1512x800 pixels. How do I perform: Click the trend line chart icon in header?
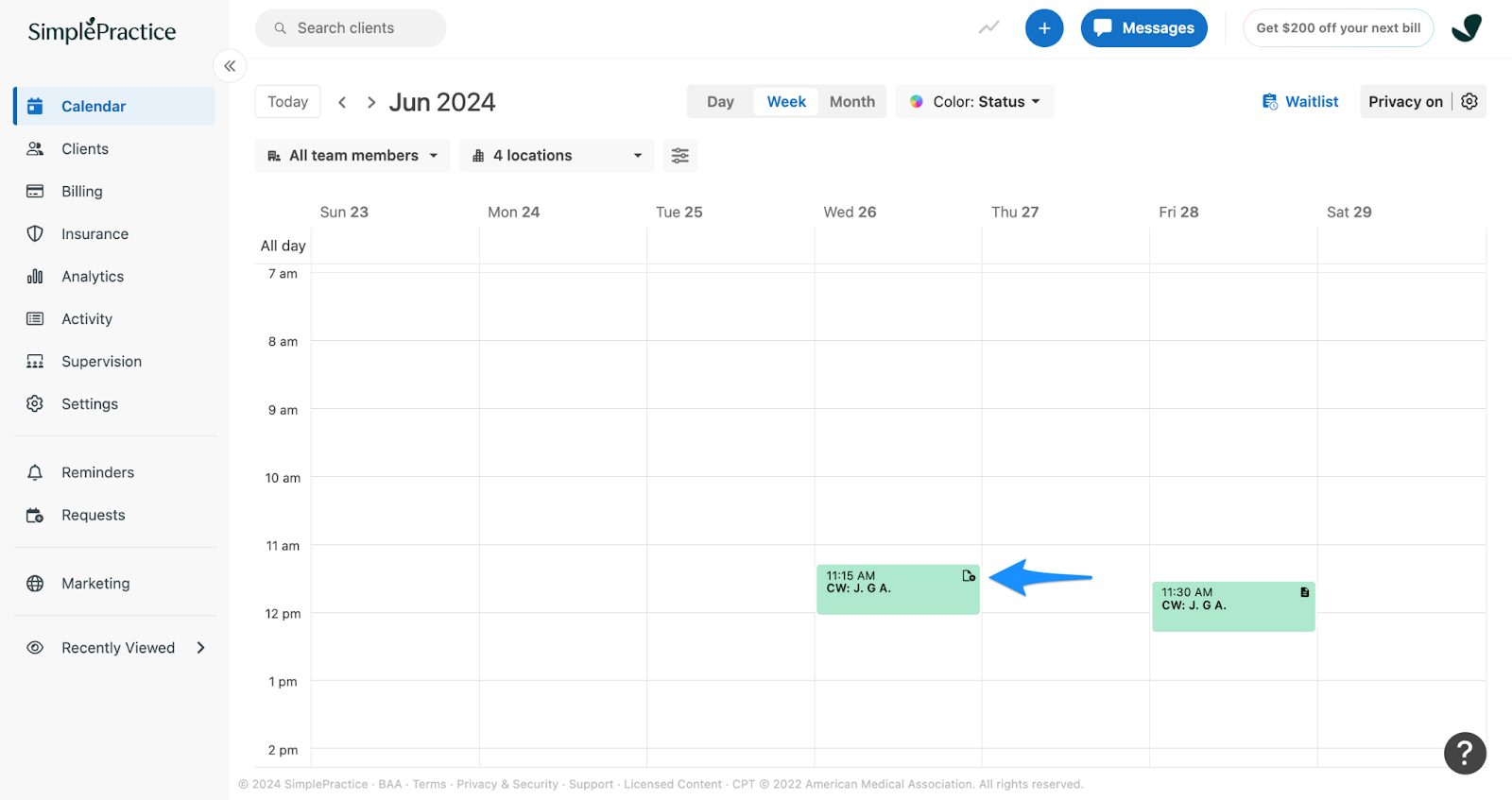(x=988, y=27)
